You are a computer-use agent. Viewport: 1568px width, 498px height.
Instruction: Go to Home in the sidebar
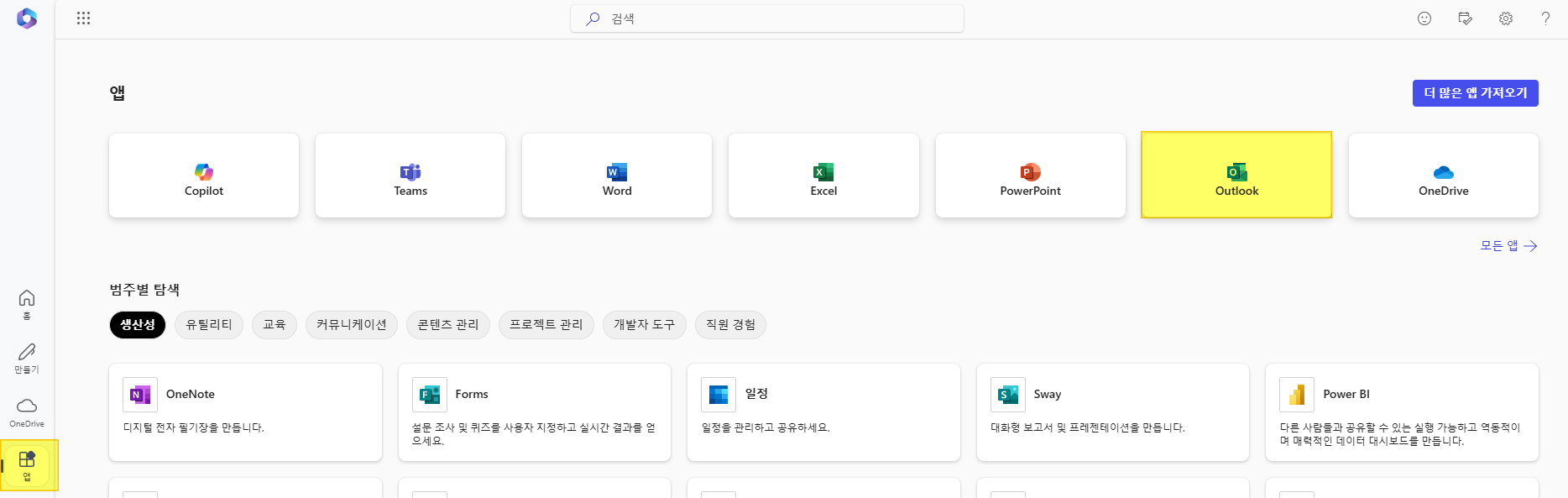(x=27, y=305)
